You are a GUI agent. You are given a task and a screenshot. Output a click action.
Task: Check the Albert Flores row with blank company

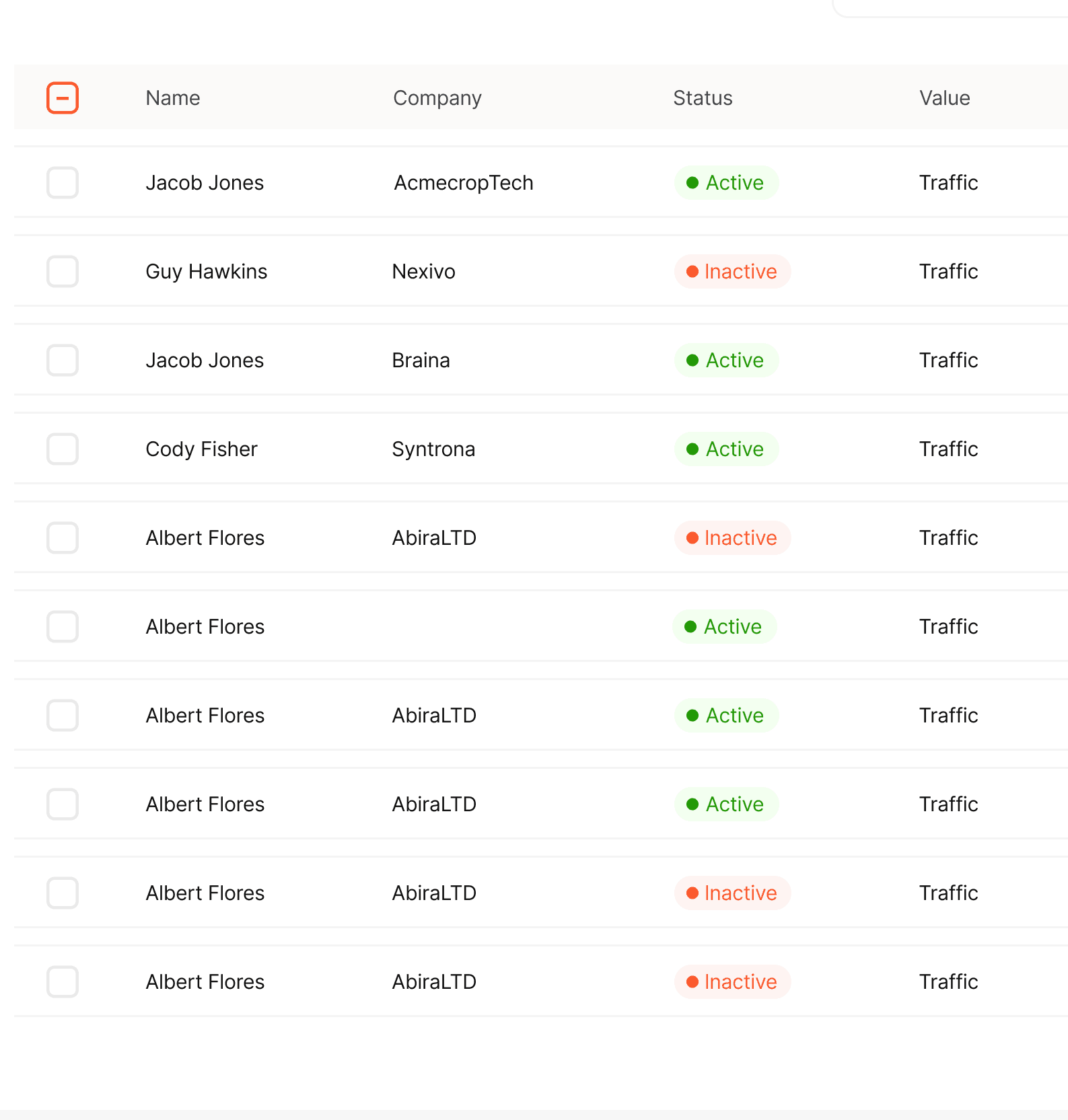[63, 626]
